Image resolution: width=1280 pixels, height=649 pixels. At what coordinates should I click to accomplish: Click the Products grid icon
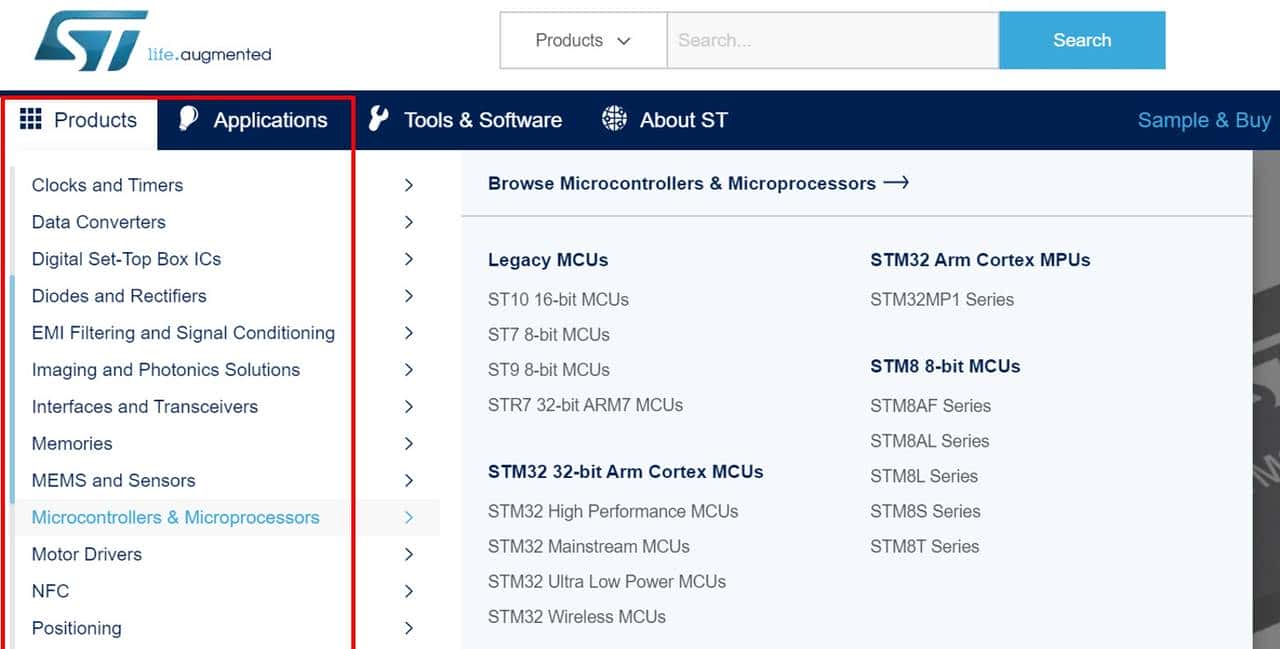tap(32, 120)
